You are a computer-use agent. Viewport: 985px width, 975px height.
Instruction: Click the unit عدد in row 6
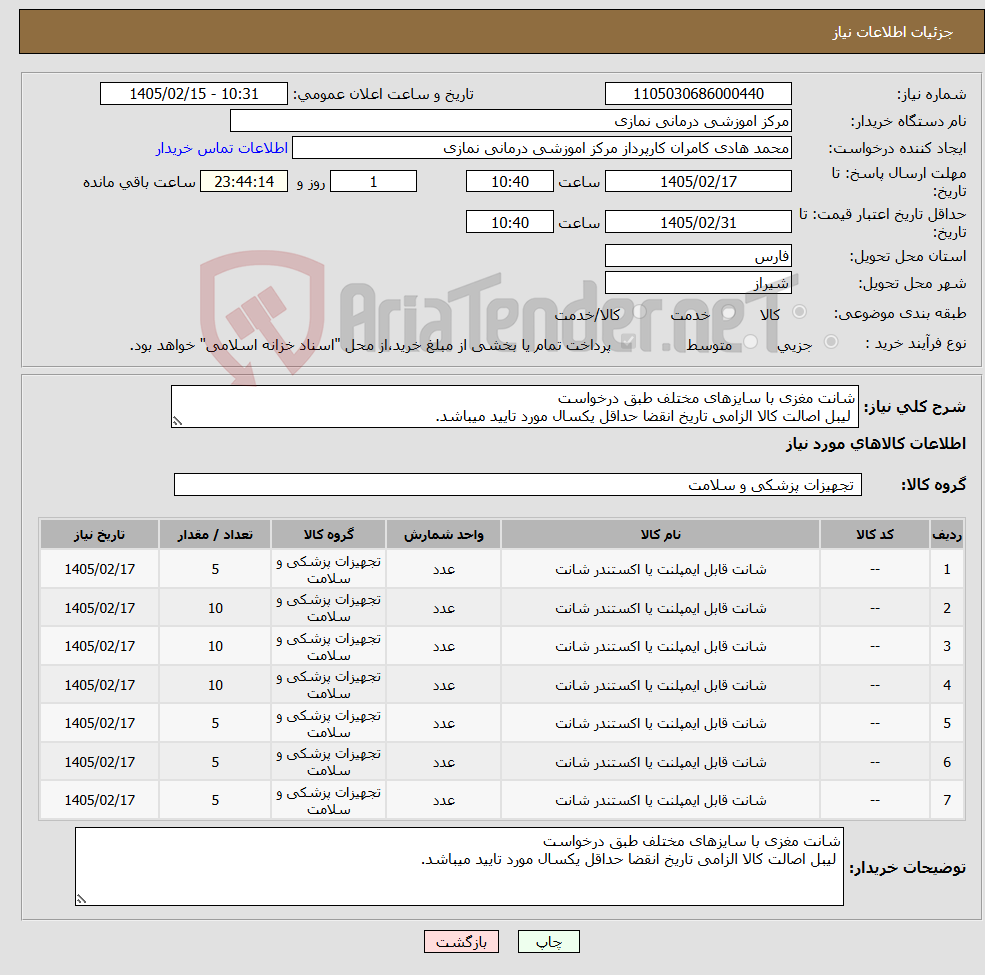tap(444, 762)
